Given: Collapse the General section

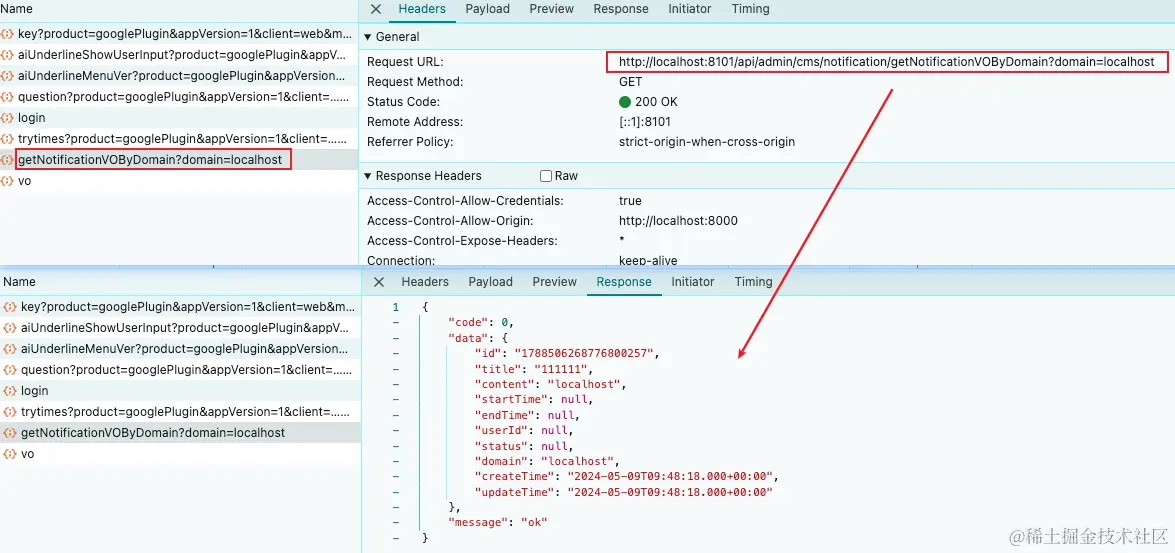Looking at the screenshot, I should (x=368, y=37).
